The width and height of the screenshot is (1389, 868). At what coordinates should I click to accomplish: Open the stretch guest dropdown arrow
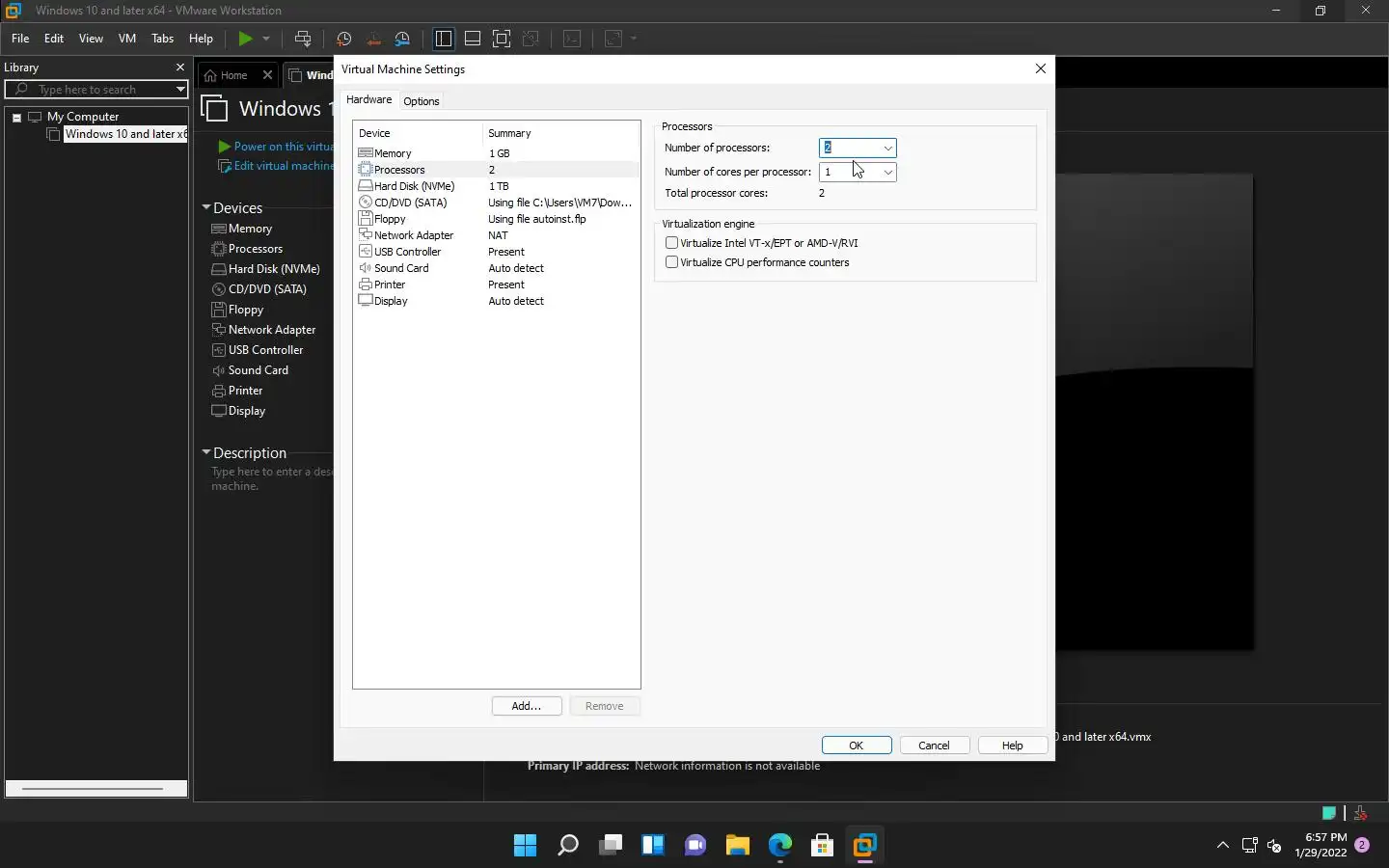click(634, 39)
